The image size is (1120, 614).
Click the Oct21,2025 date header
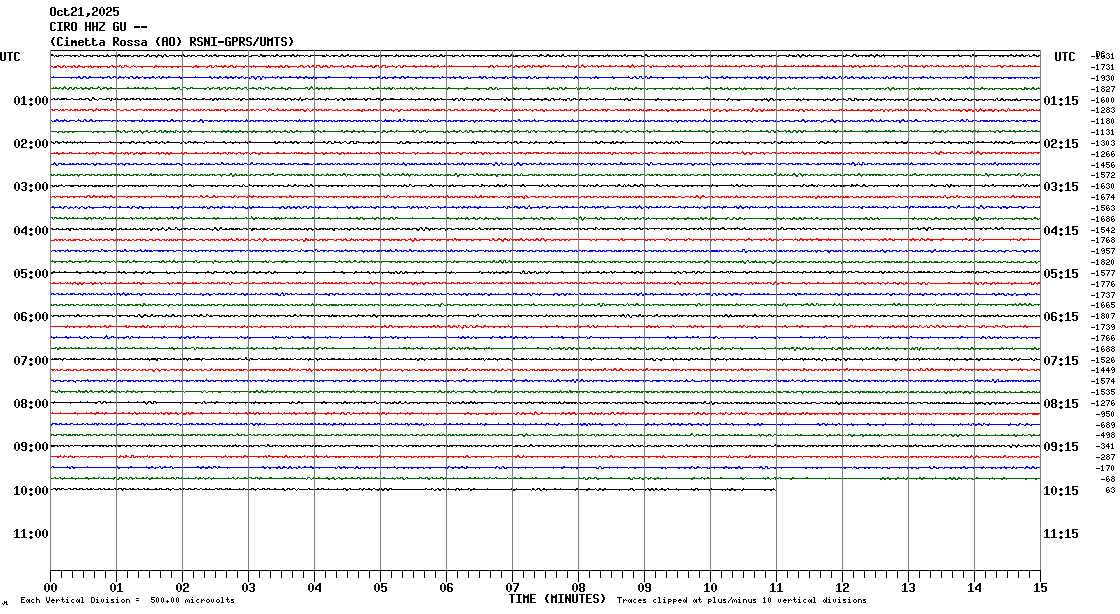point(84,12)
